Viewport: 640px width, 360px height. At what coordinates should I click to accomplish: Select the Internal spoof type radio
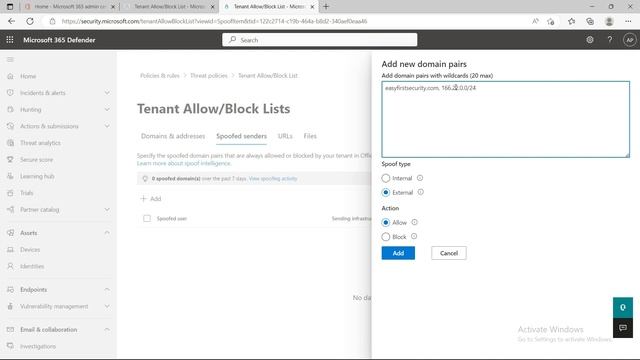386,178
